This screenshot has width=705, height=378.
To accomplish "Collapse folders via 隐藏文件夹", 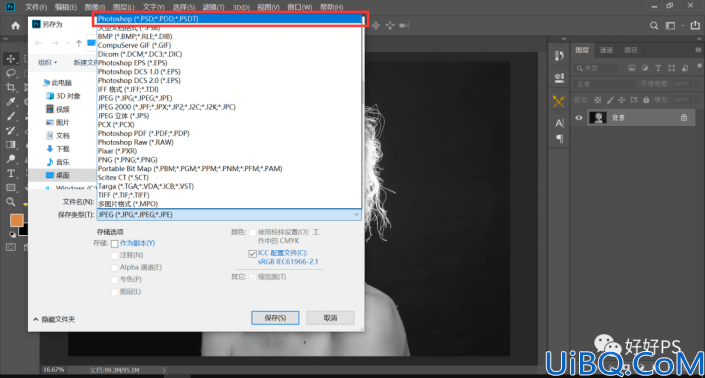I will tap(54, 320).
